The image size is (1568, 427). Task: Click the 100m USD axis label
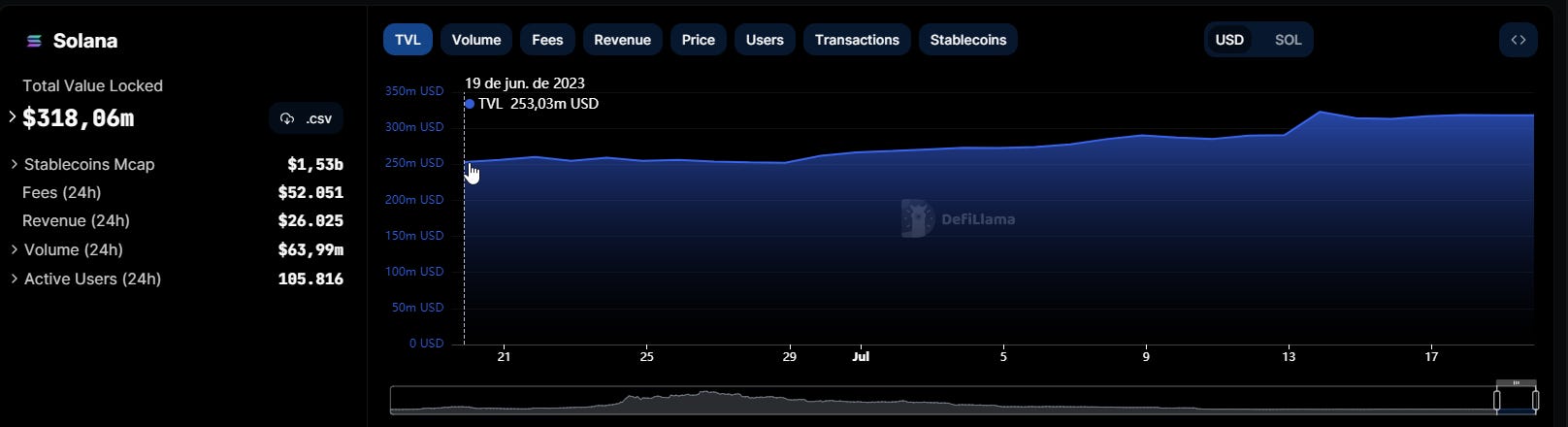tap(414, 272)
